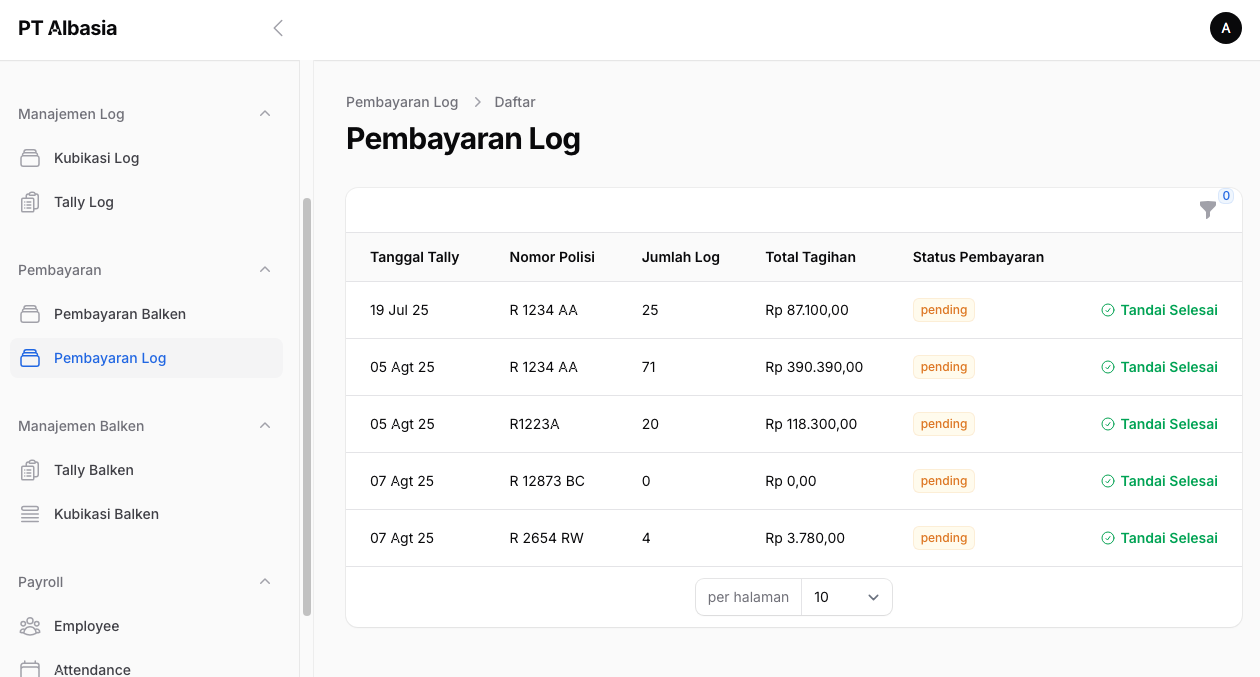1260x677 pixels.
Task: Click the Kubikasi Log sidebar icon
Action: 30,158
